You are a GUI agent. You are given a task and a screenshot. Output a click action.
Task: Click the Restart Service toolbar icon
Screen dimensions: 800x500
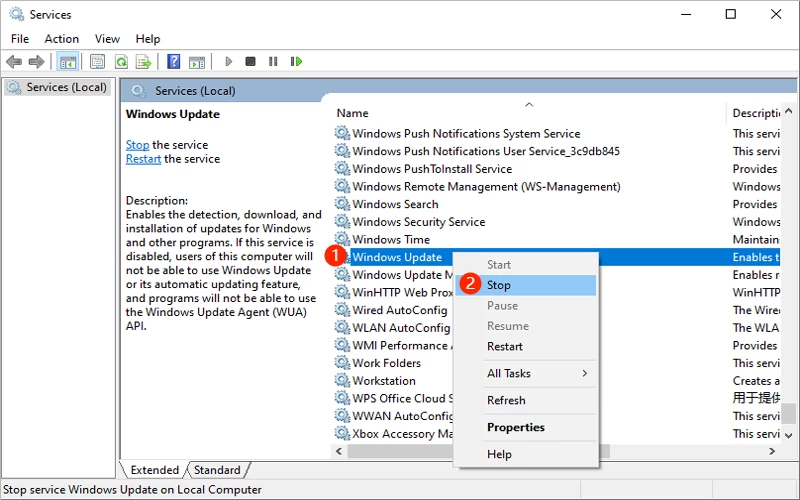(296, 62)
